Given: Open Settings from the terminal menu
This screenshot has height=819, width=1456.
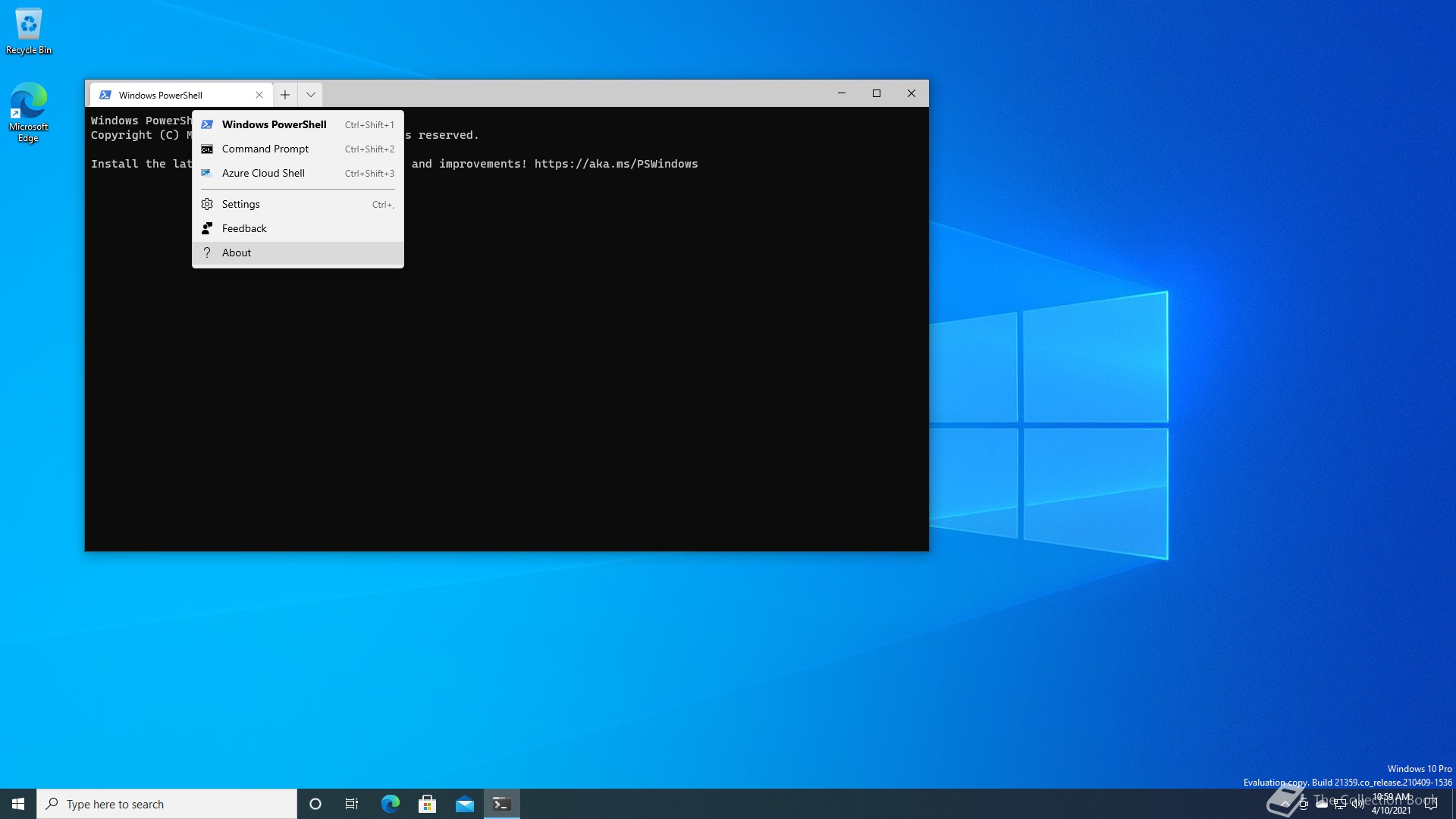Looking at the screenshot, I should pos(298,204).
